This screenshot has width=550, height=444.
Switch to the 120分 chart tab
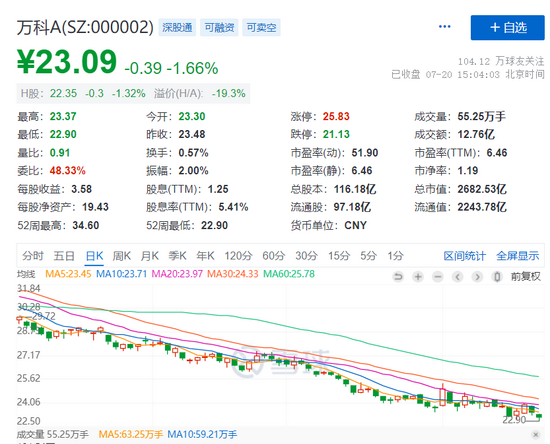[238, 256]
